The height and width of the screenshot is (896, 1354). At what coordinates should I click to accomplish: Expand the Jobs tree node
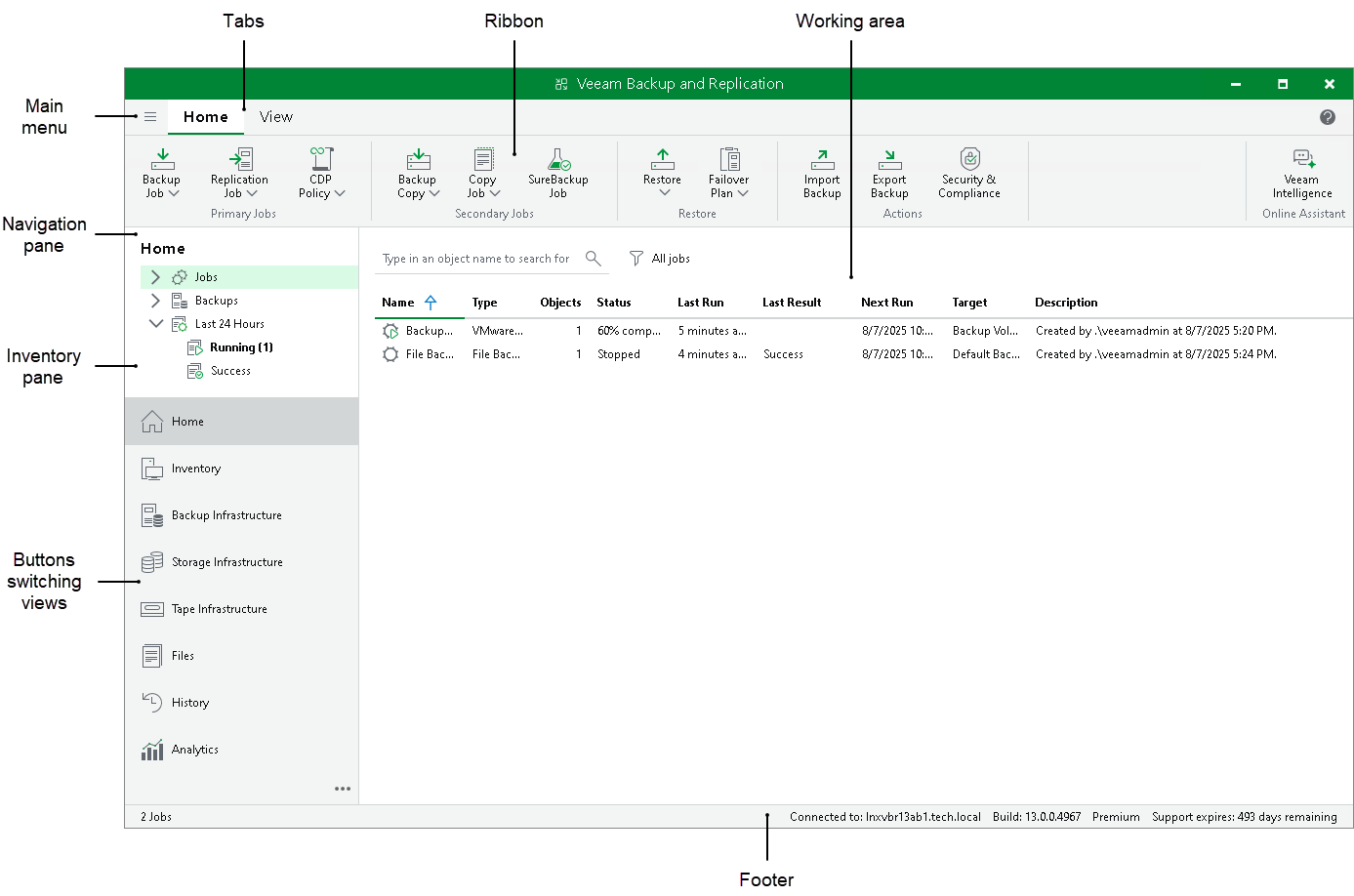pyautogui.click(x=155, y=277)
